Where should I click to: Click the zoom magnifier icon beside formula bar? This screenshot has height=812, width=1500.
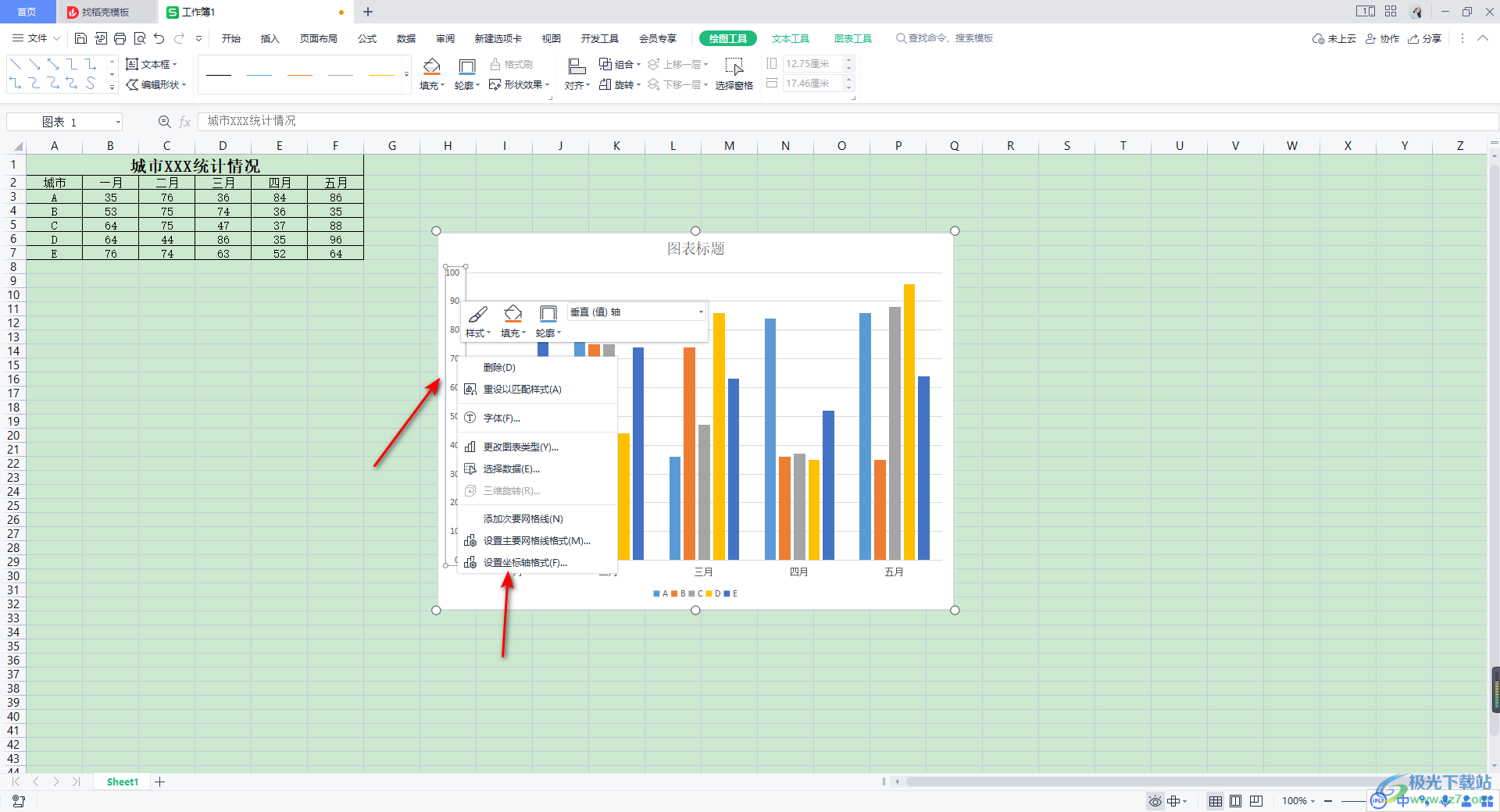point(164,122)
